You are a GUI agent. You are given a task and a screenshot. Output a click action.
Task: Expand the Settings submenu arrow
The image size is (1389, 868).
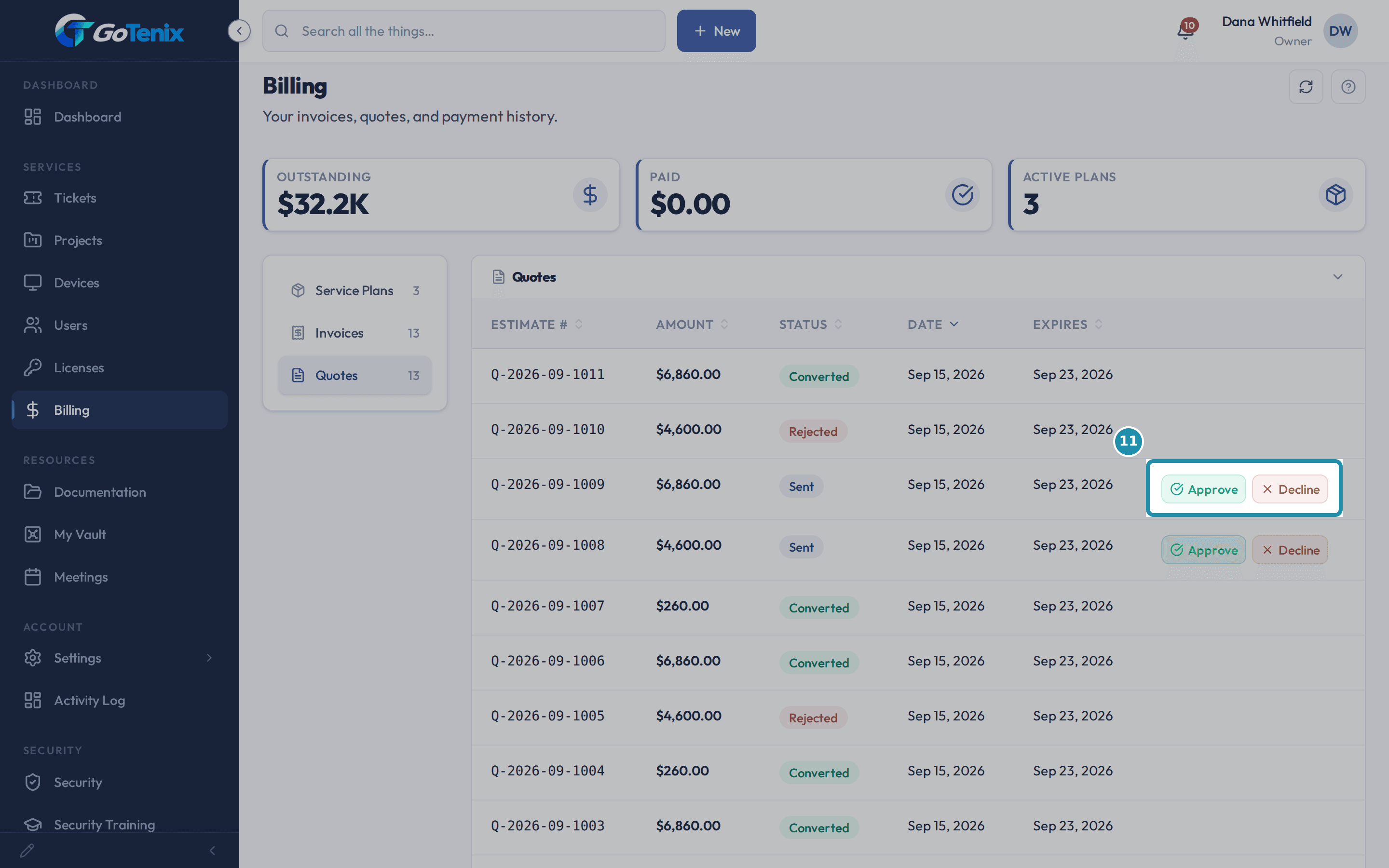pos(209,658)
